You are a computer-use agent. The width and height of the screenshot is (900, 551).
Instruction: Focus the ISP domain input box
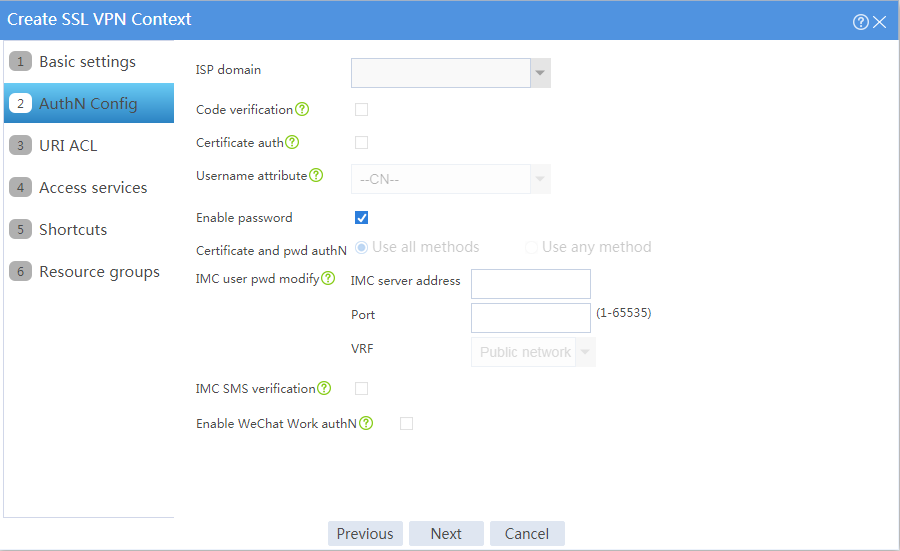point(441,73)
